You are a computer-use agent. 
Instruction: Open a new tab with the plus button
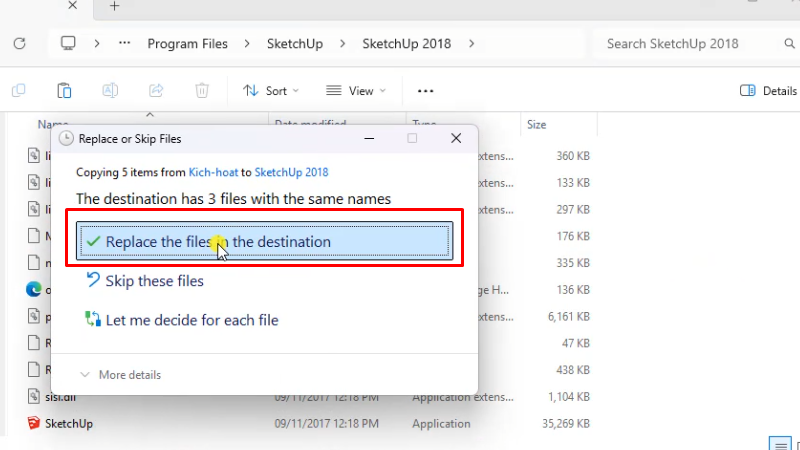tap(114, 6)
